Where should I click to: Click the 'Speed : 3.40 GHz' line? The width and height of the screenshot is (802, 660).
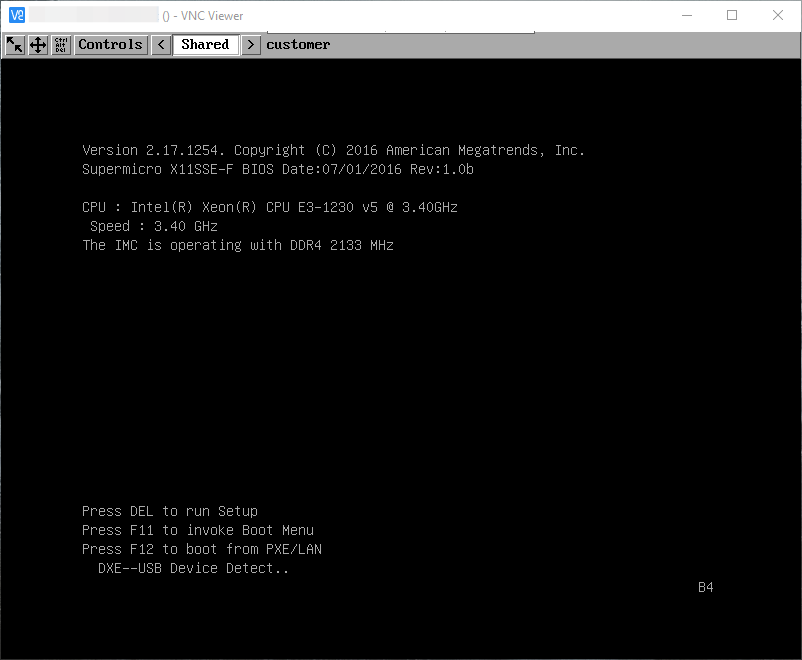point(154,226)
